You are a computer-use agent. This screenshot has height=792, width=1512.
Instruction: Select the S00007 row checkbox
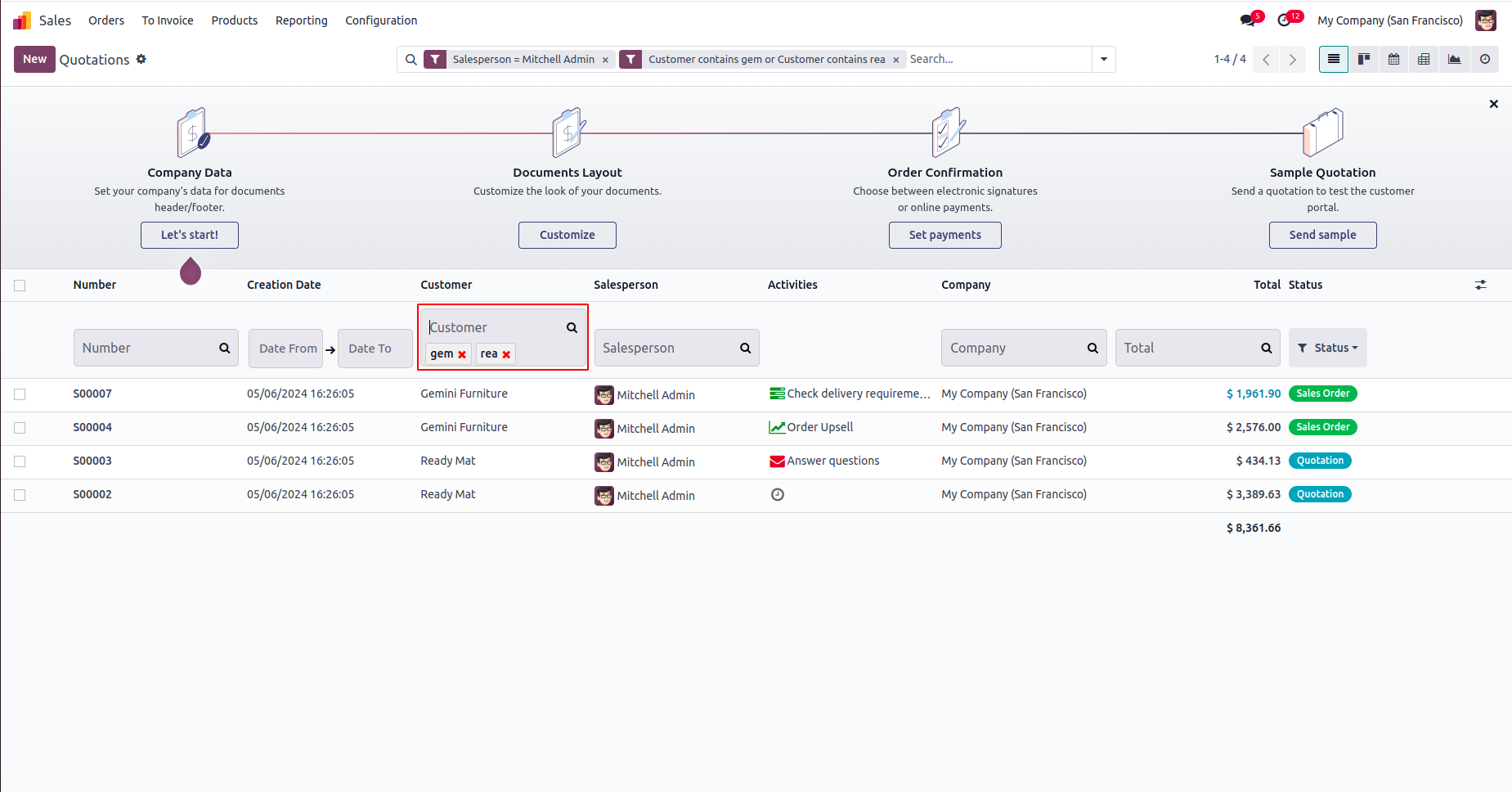tap(20, 394)
